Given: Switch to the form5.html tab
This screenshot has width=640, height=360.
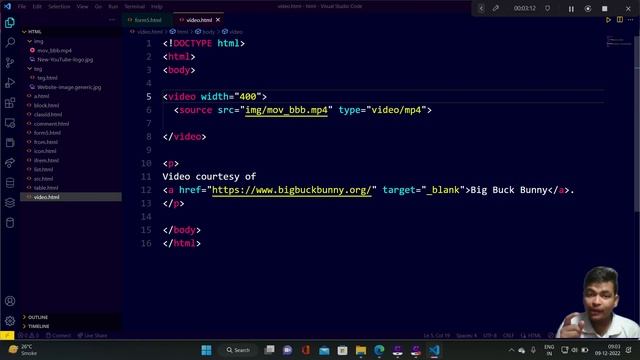Looking at the screenshot, I should click(x=148, y=20).
